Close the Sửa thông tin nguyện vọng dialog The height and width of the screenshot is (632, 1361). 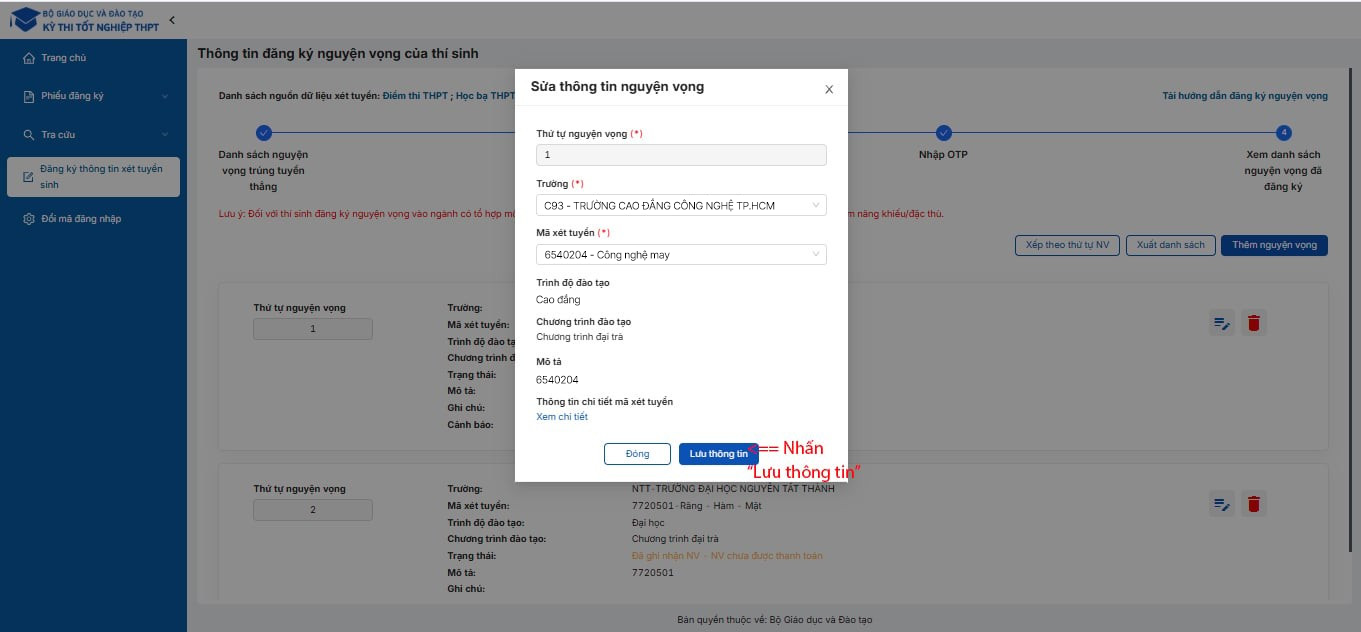click(x=828, y=89)
